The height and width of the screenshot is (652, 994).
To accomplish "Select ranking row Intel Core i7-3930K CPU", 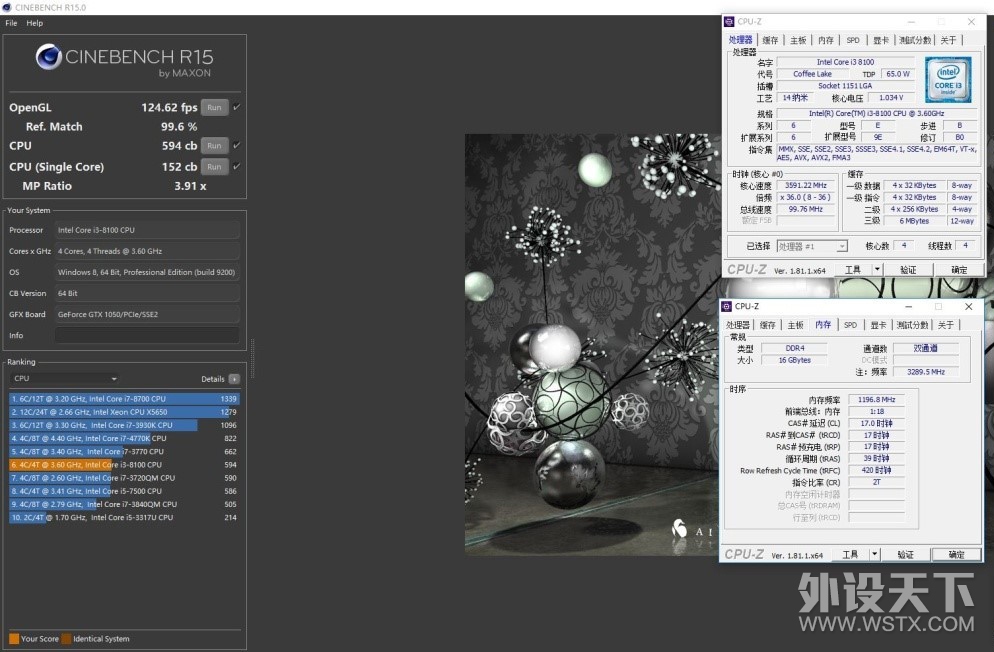I will pos(124,425).
